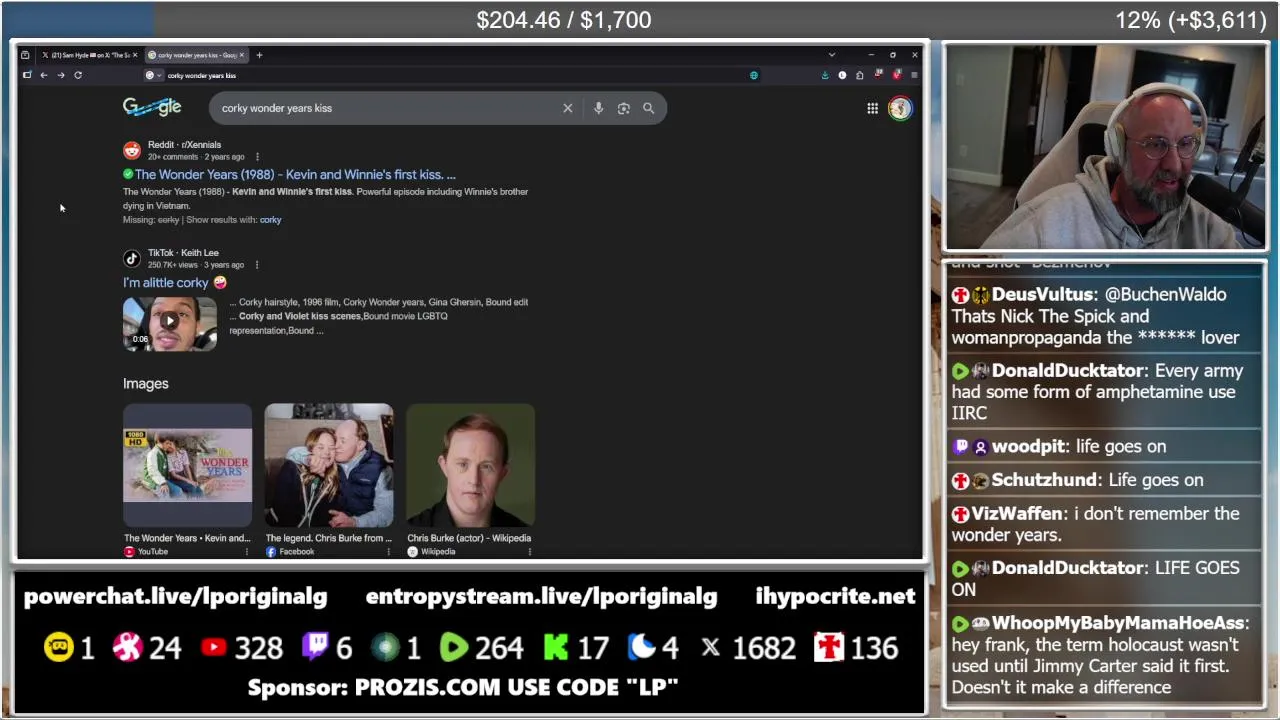Play the TikTok video thumbnail
The image size is (1280, 720).
click(170, 324)
